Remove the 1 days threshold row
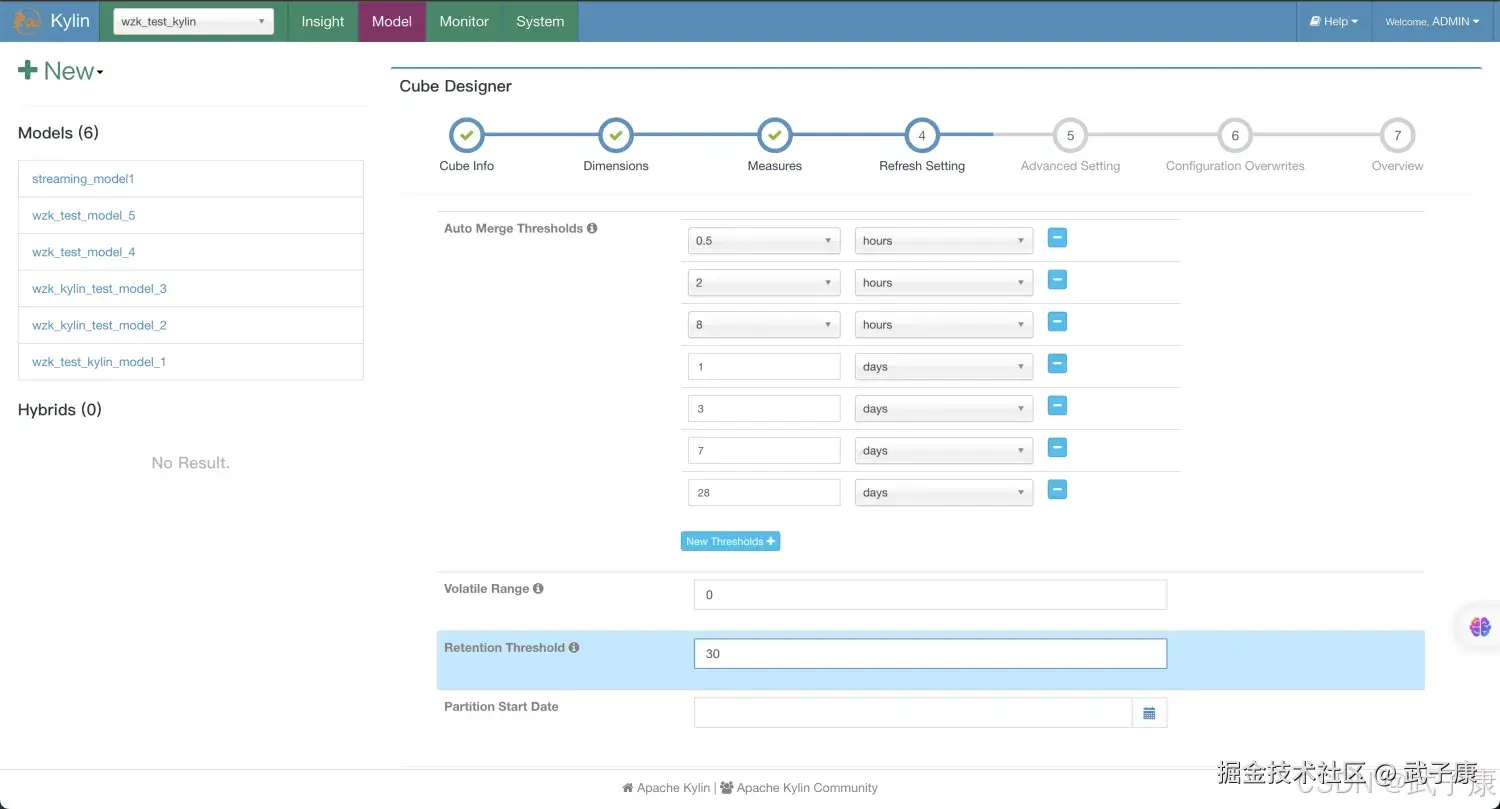 coord(1057,364)
